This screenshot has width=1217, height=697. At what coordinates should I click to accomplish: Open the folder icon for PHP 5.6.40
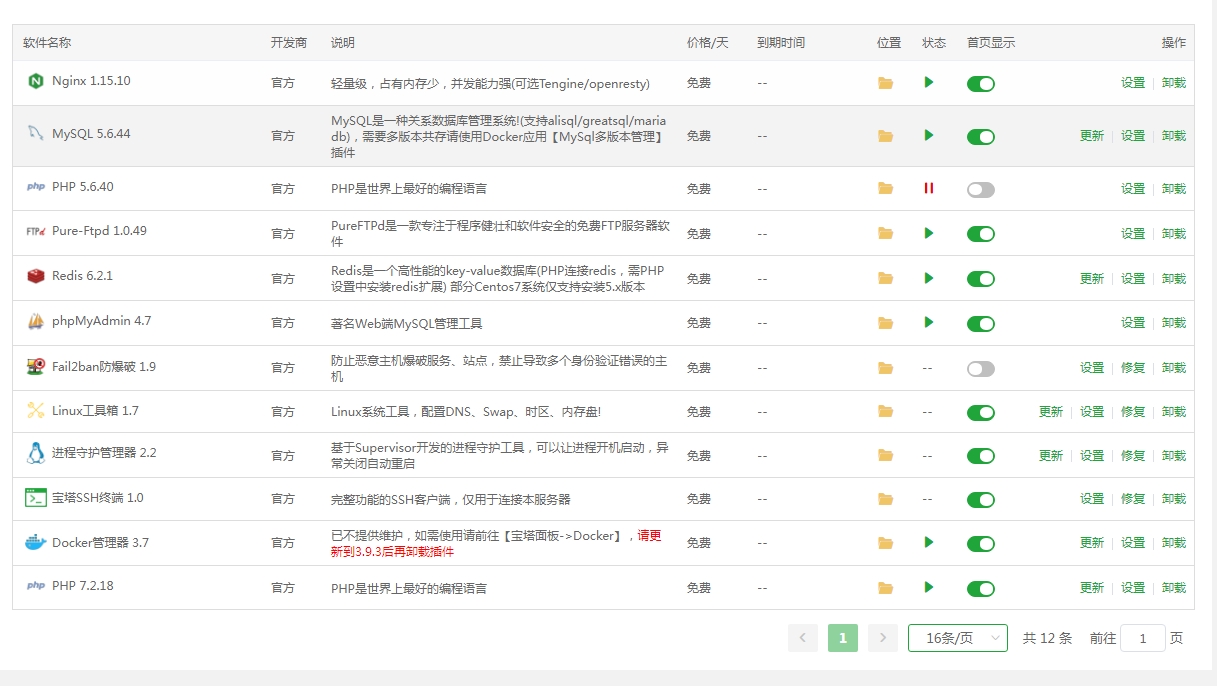[885, 188]
